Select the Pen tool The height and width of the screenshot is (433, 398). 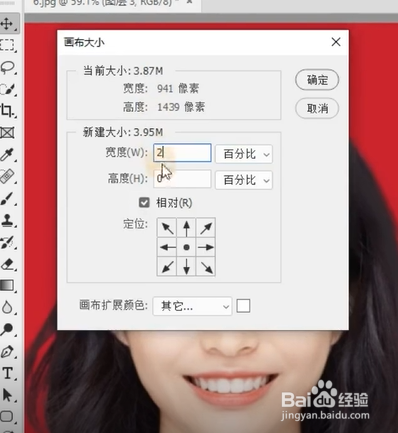click(7, 351)
